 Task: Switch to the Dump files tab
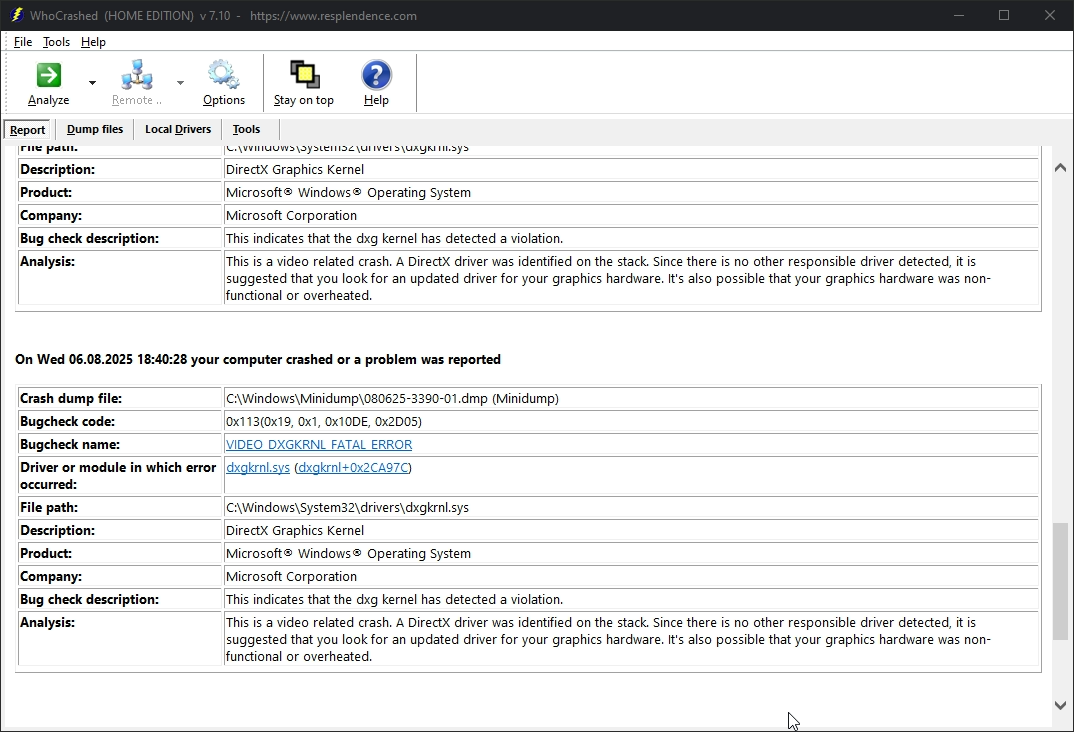coord(95,129)
